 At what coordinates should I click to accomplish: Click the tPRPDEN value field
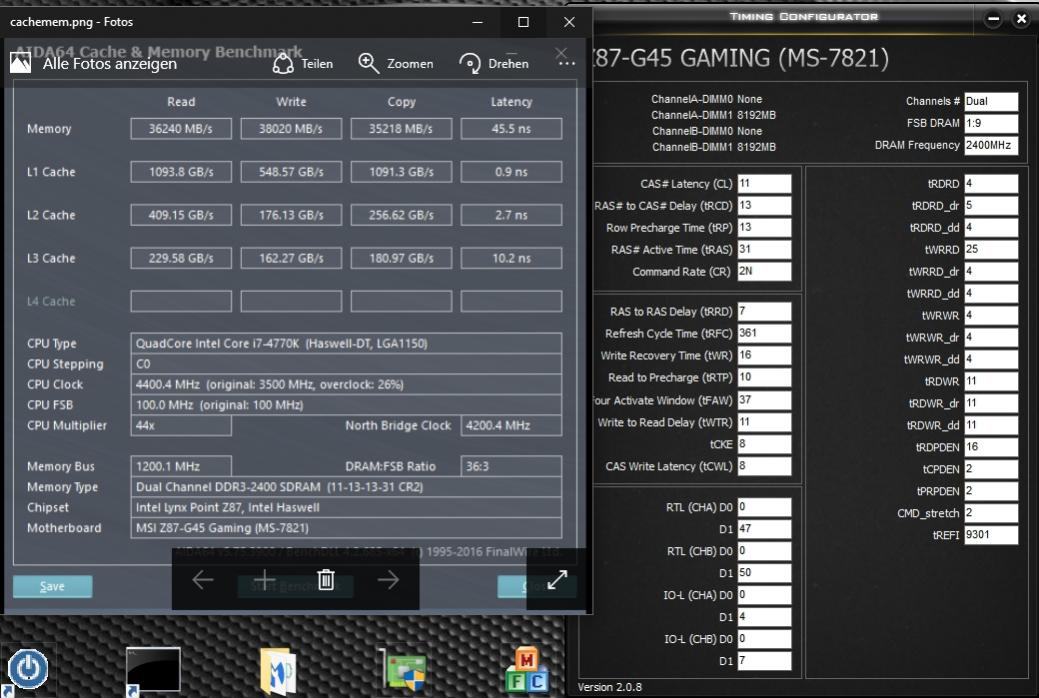pos(991,491)
